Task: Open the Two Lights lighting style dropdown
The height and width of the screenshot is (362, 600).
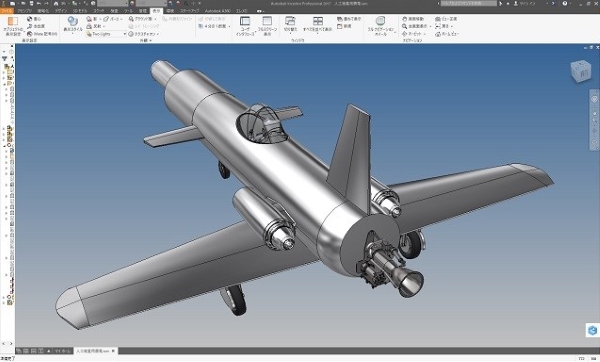Action: click(106, 34)
